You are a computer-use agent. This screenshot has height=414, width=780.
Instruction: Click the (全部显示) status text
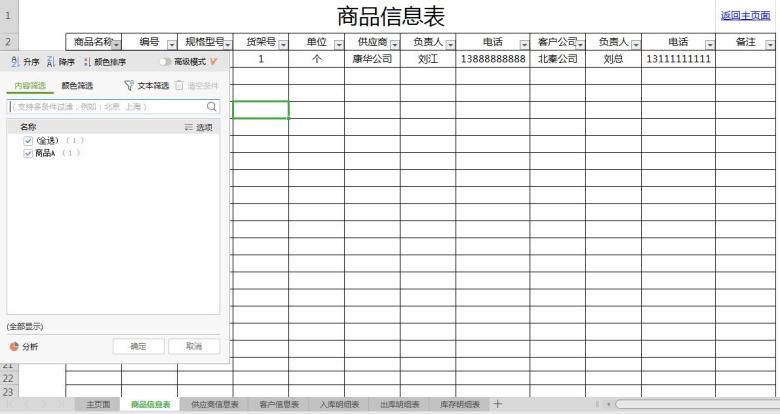25,326
